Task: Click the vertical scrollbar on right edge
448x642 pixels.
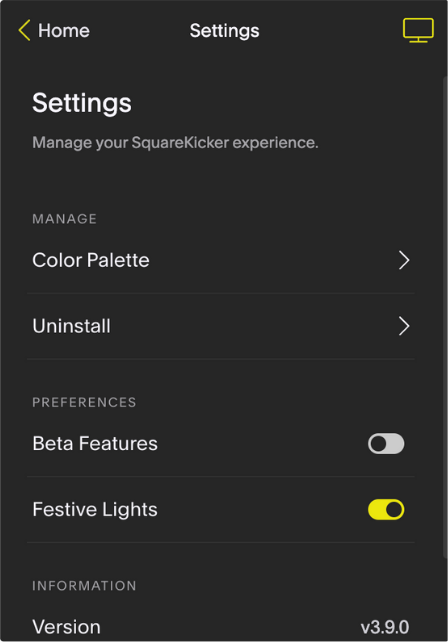Action: coord(445,317)
